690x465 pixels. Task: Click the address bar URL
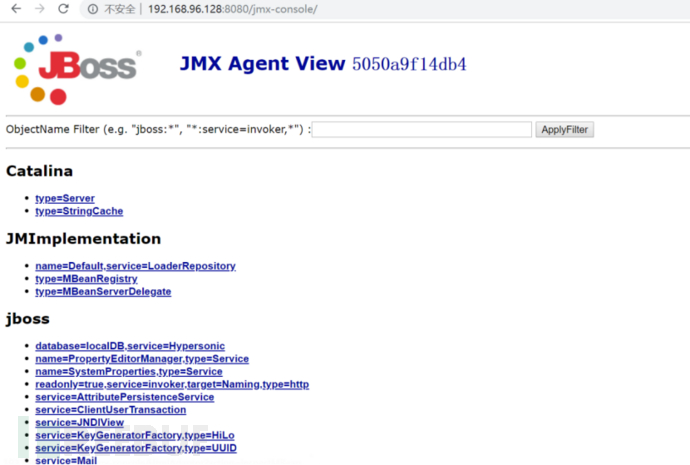[x=232, y=9]
